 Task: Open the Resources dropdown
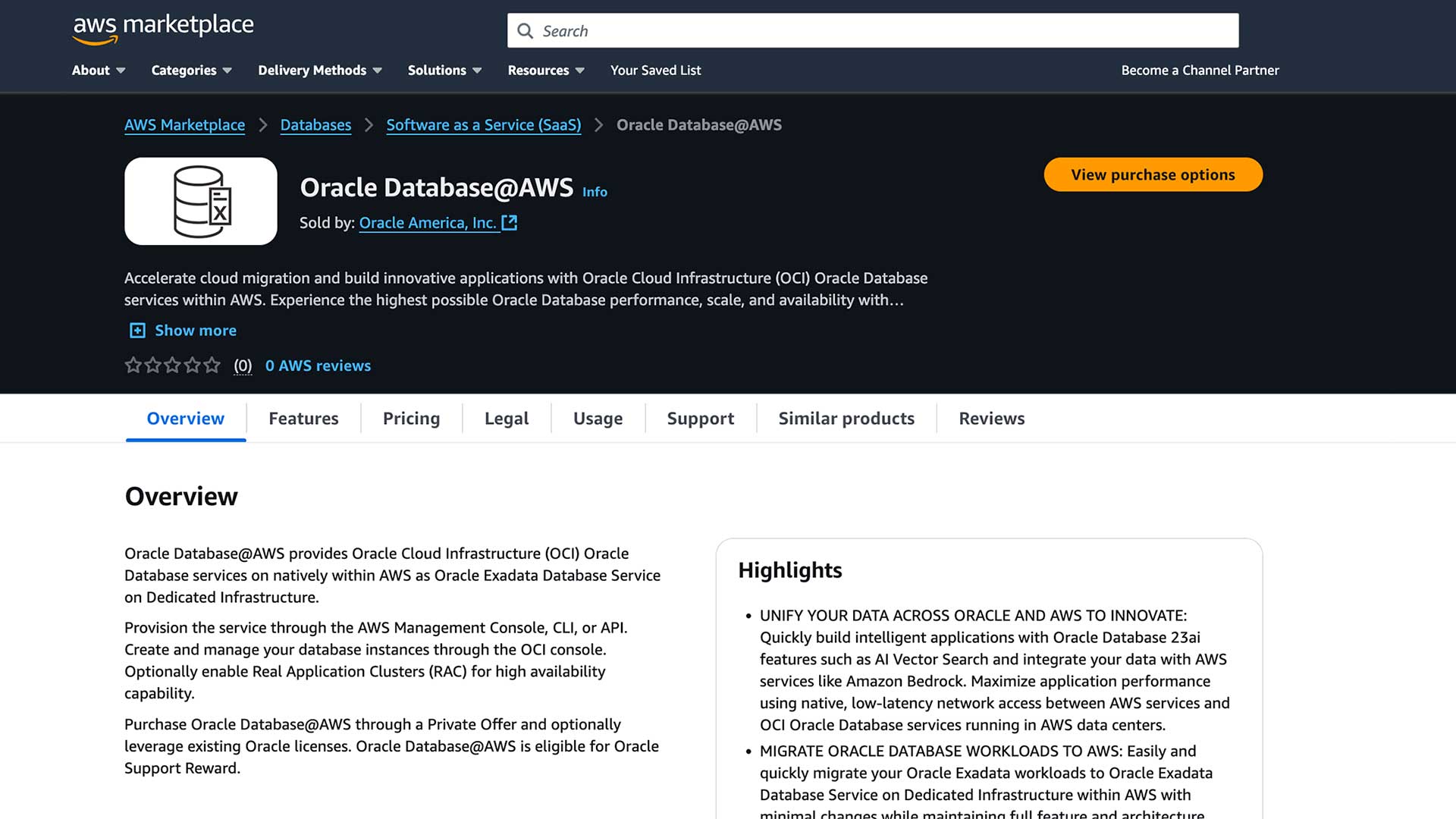pyautogui.click(x=545, y=70)
